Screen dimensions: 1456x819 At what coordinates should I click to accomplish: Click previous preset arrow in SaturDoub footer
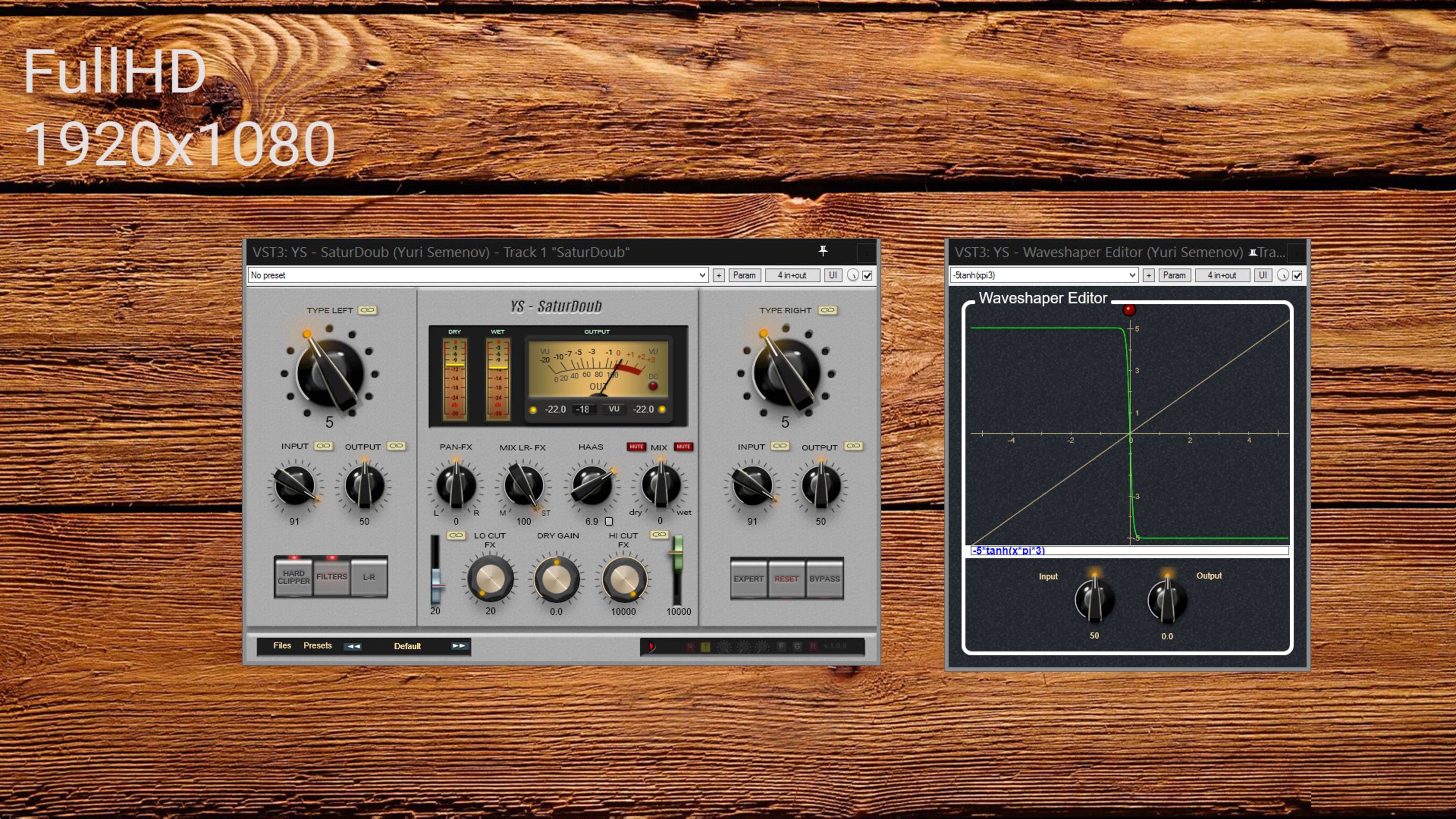pos(354,646)
